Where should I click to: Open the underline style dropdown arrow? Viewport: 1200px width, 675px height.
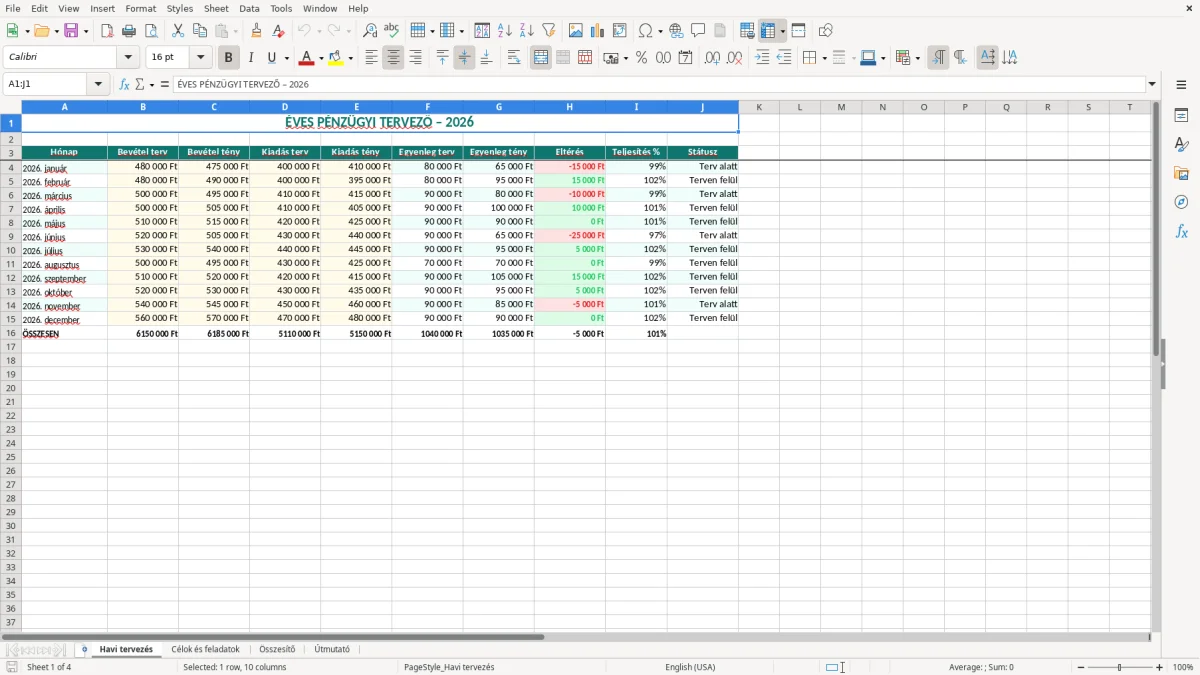[286, 58]
